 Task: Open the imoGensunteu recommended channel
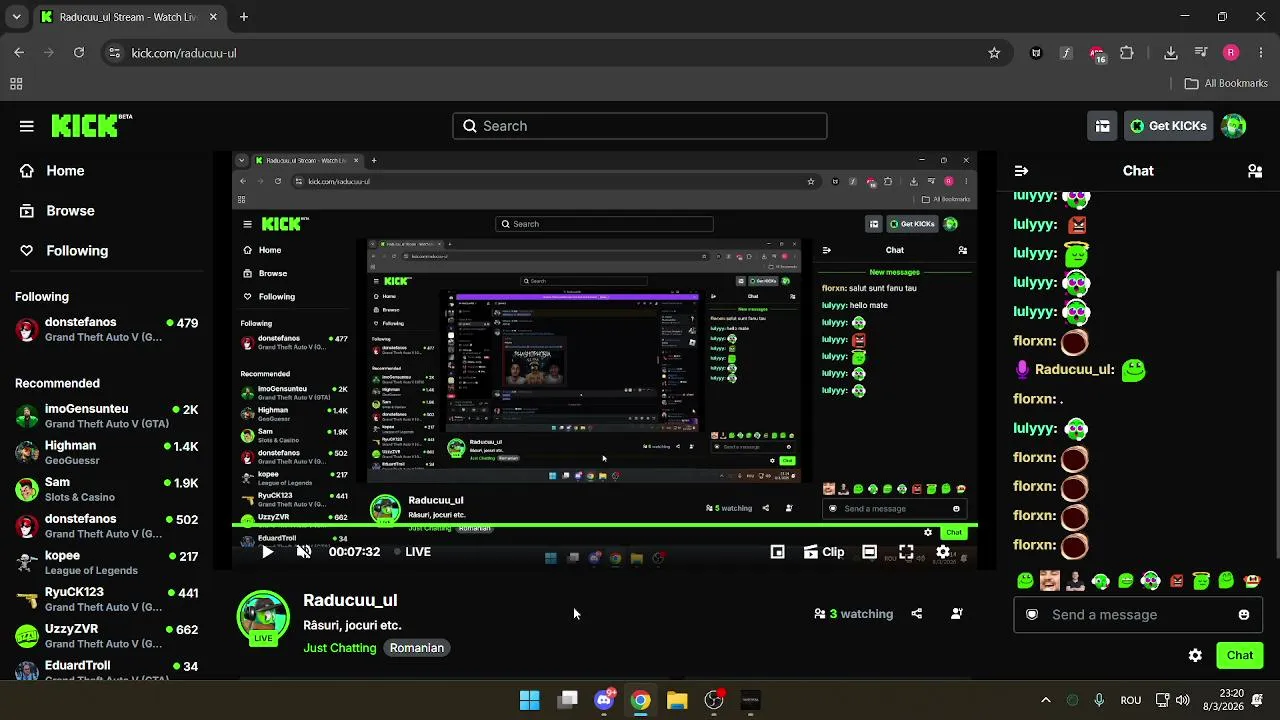[x=107, y=416]
